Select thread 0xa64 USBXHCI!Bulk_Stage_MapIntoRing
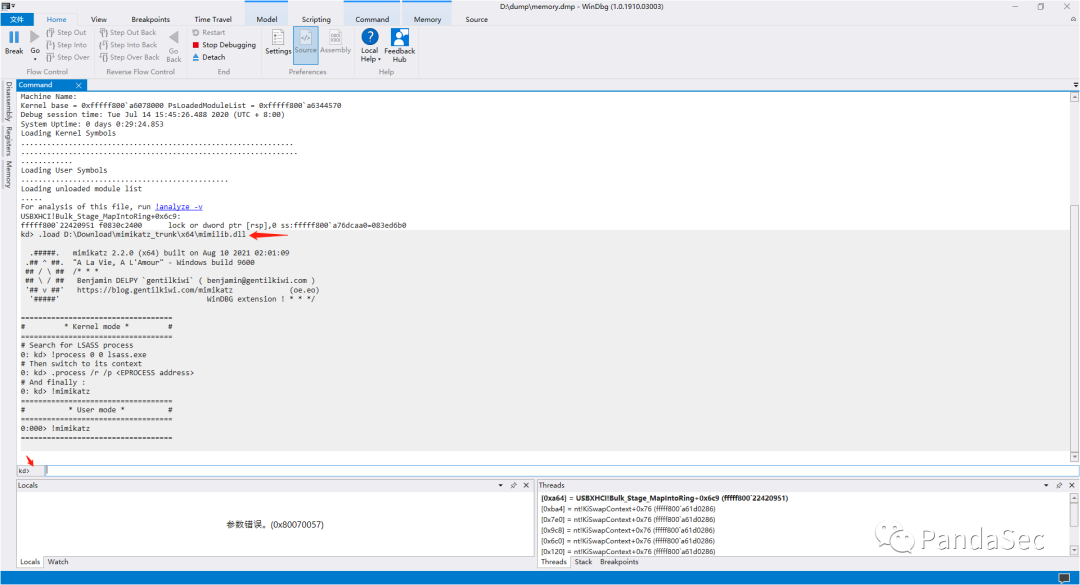This screenshot has height=585, width=1080. [665, 498]
